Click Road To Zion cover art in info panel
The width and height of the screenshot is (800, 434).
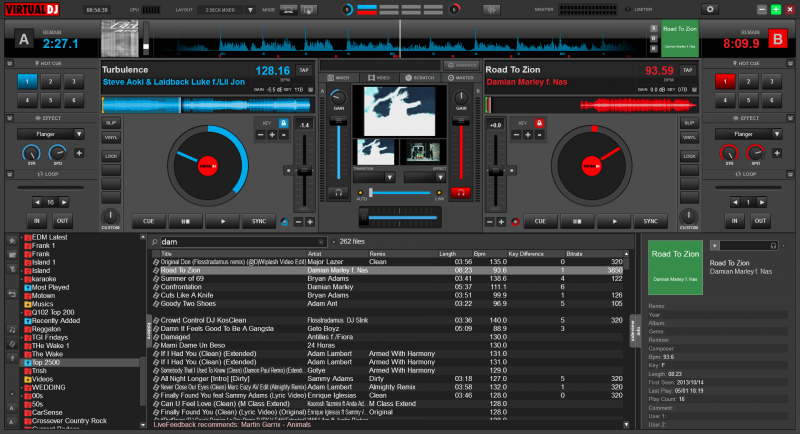tap(675, 267)
